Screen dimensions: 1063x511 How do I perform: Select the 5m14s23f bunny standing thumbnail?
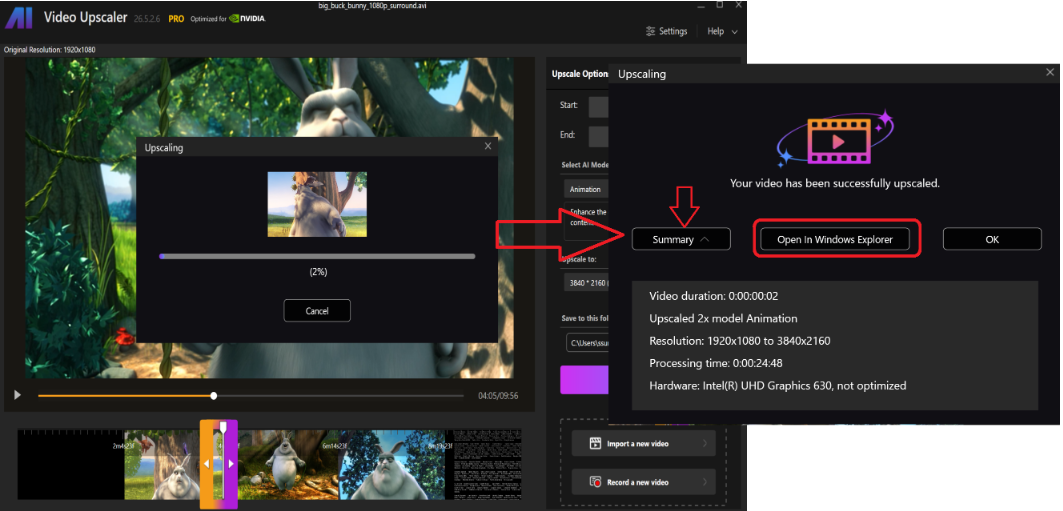click(x=288, y=464)
